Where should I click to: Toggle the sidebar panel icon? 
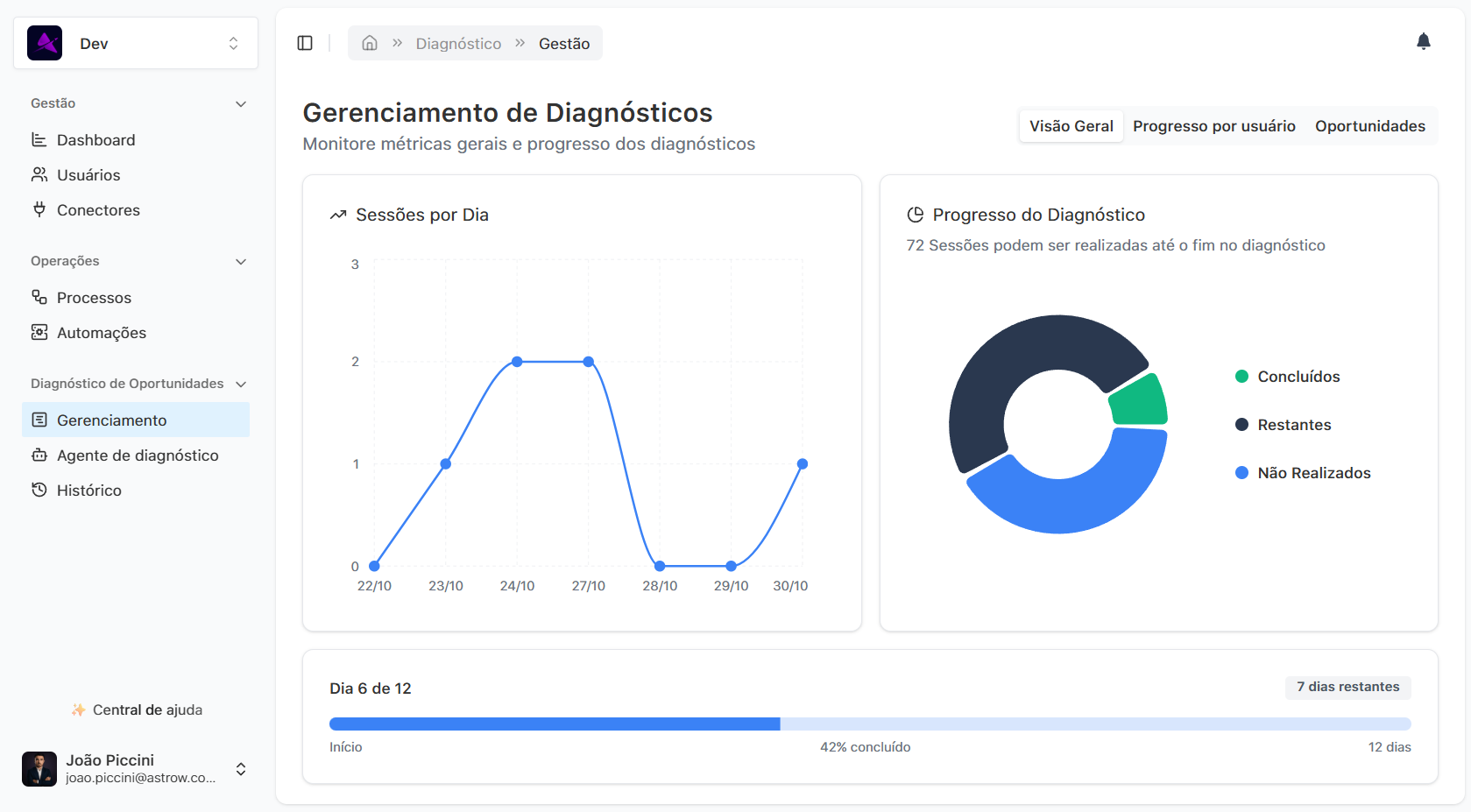point(305,43)
